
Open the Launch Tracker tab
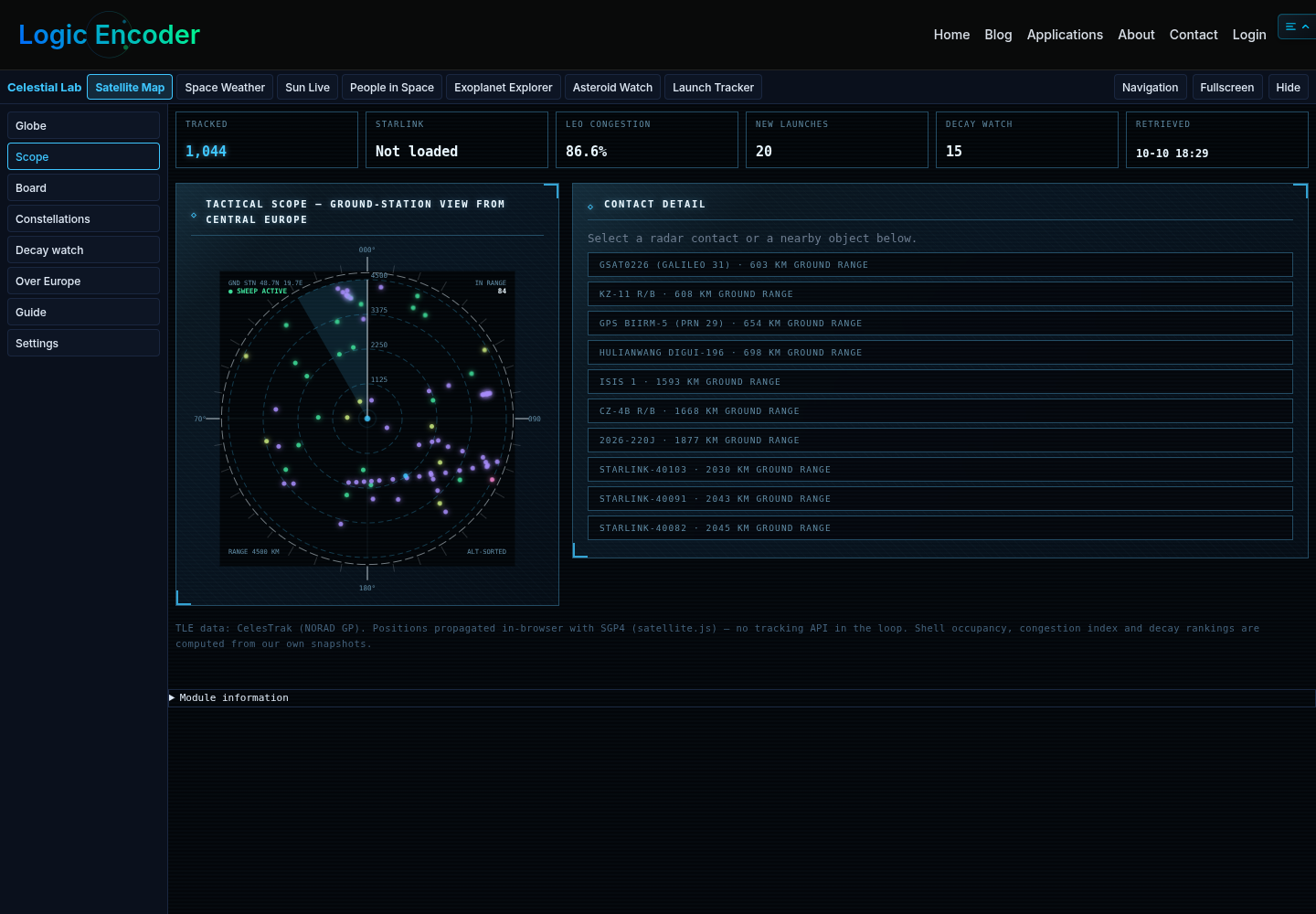[x=713, y=88]
